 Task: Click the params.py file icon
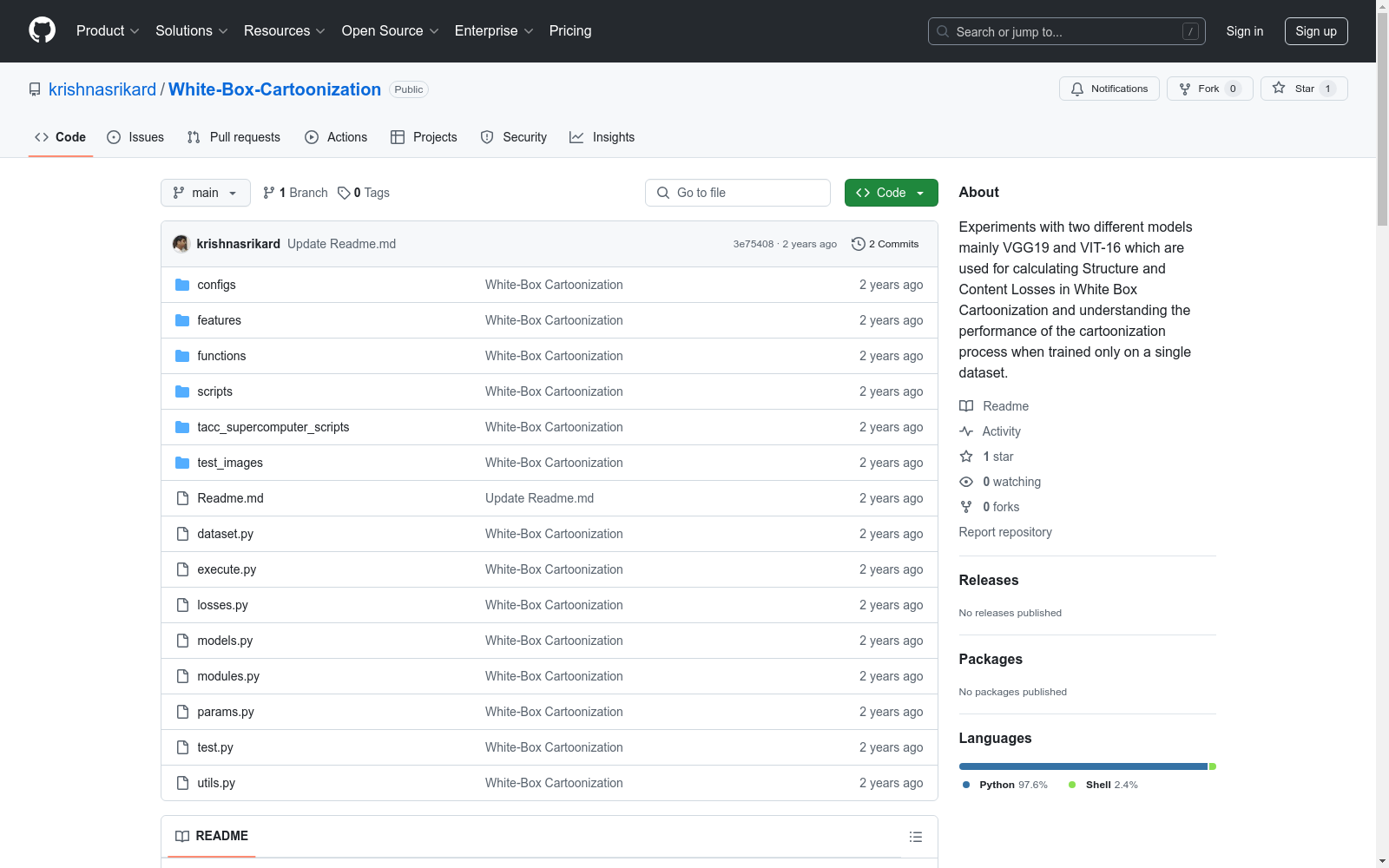pyautogui.click(x=182, y=712)
